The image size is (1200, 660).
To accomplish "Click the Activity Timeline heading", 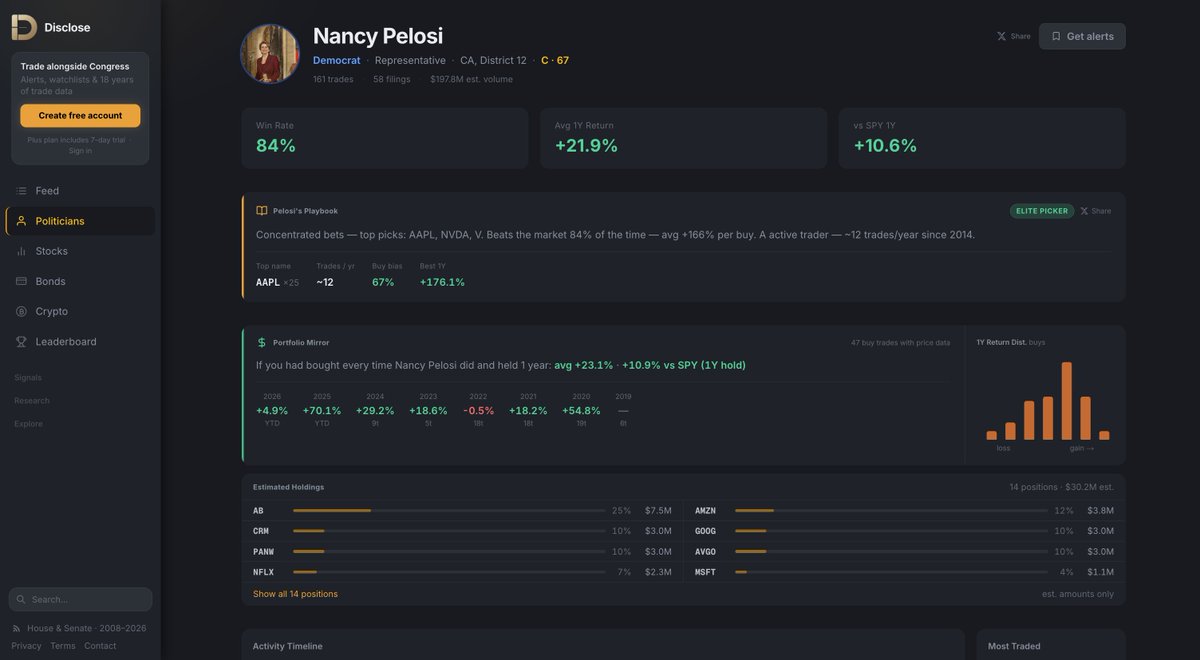I will 287,646.
